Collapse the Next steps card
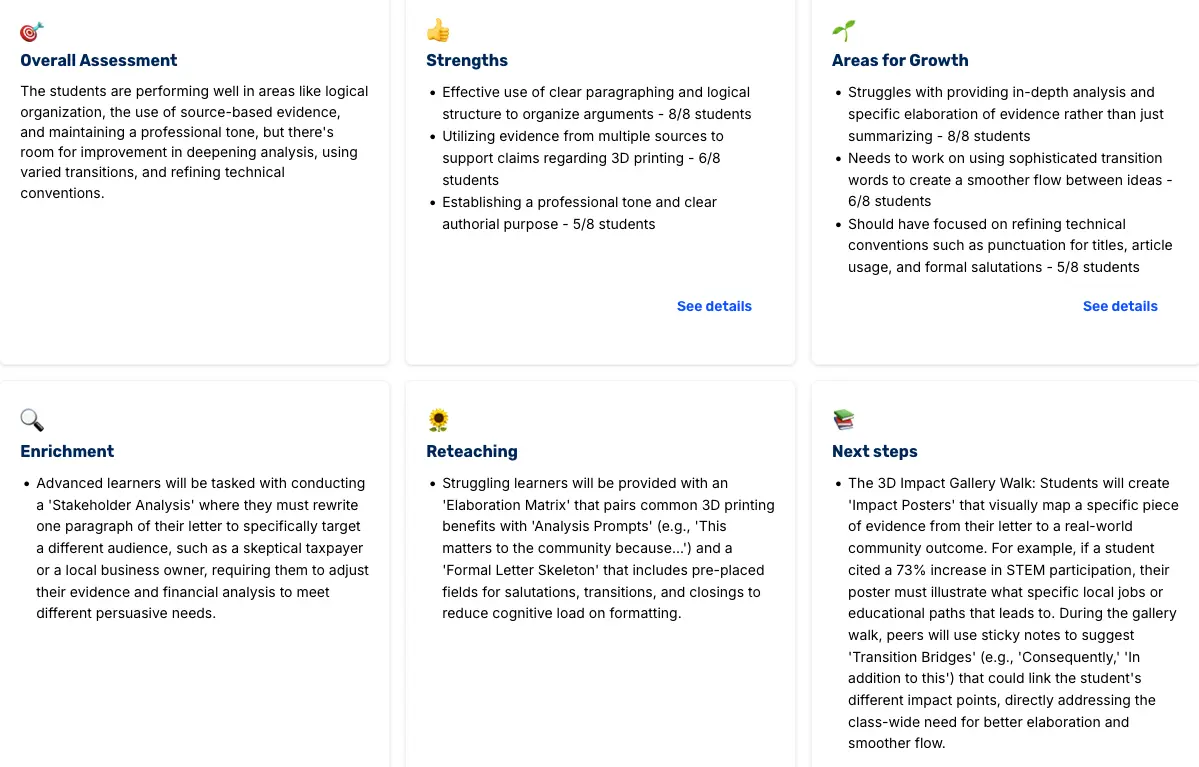Viewport: 1199px width, 767px height. (1004, 573)
